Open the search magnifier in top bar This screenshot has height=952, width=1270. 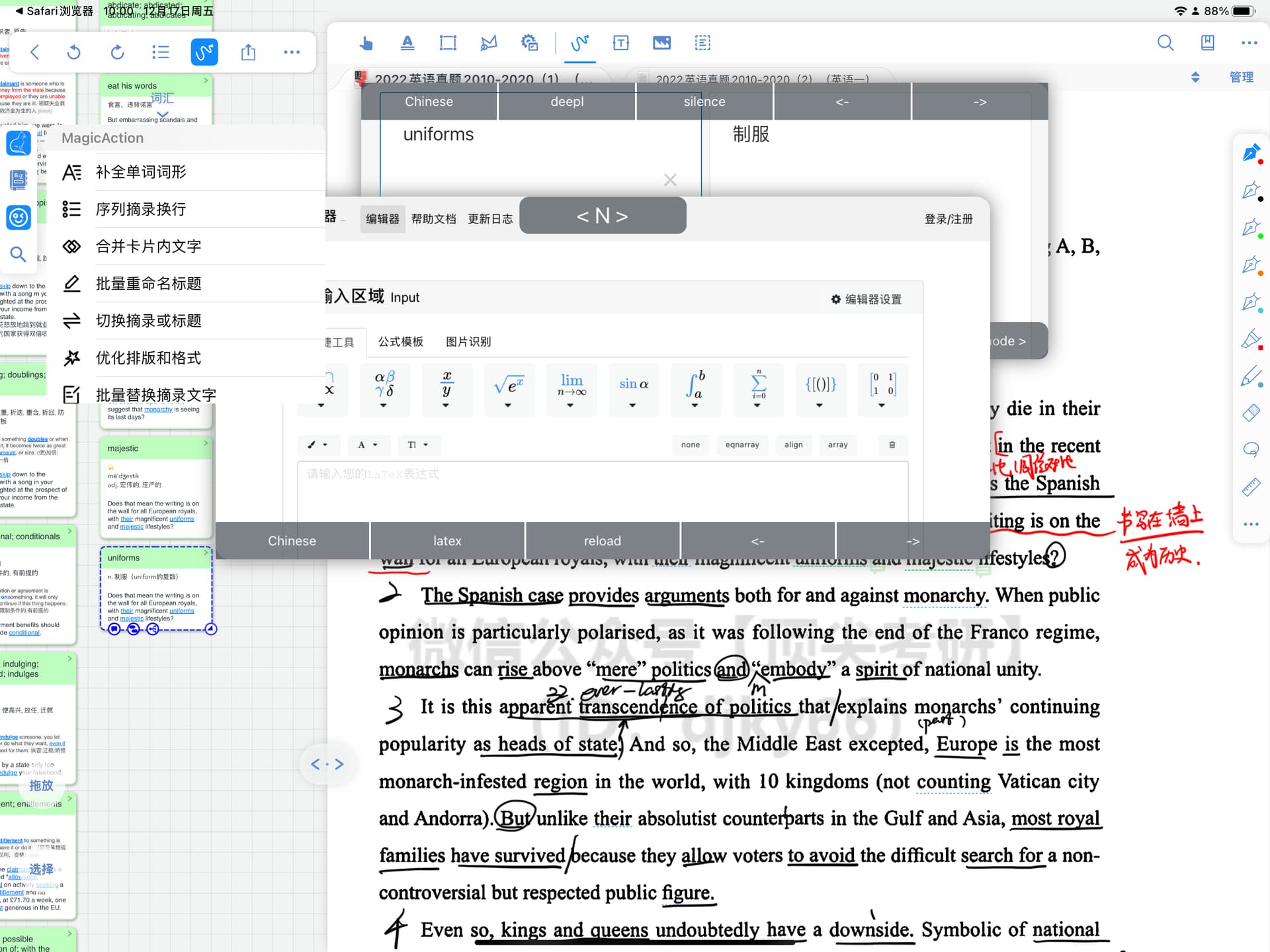pos(1165,44)
